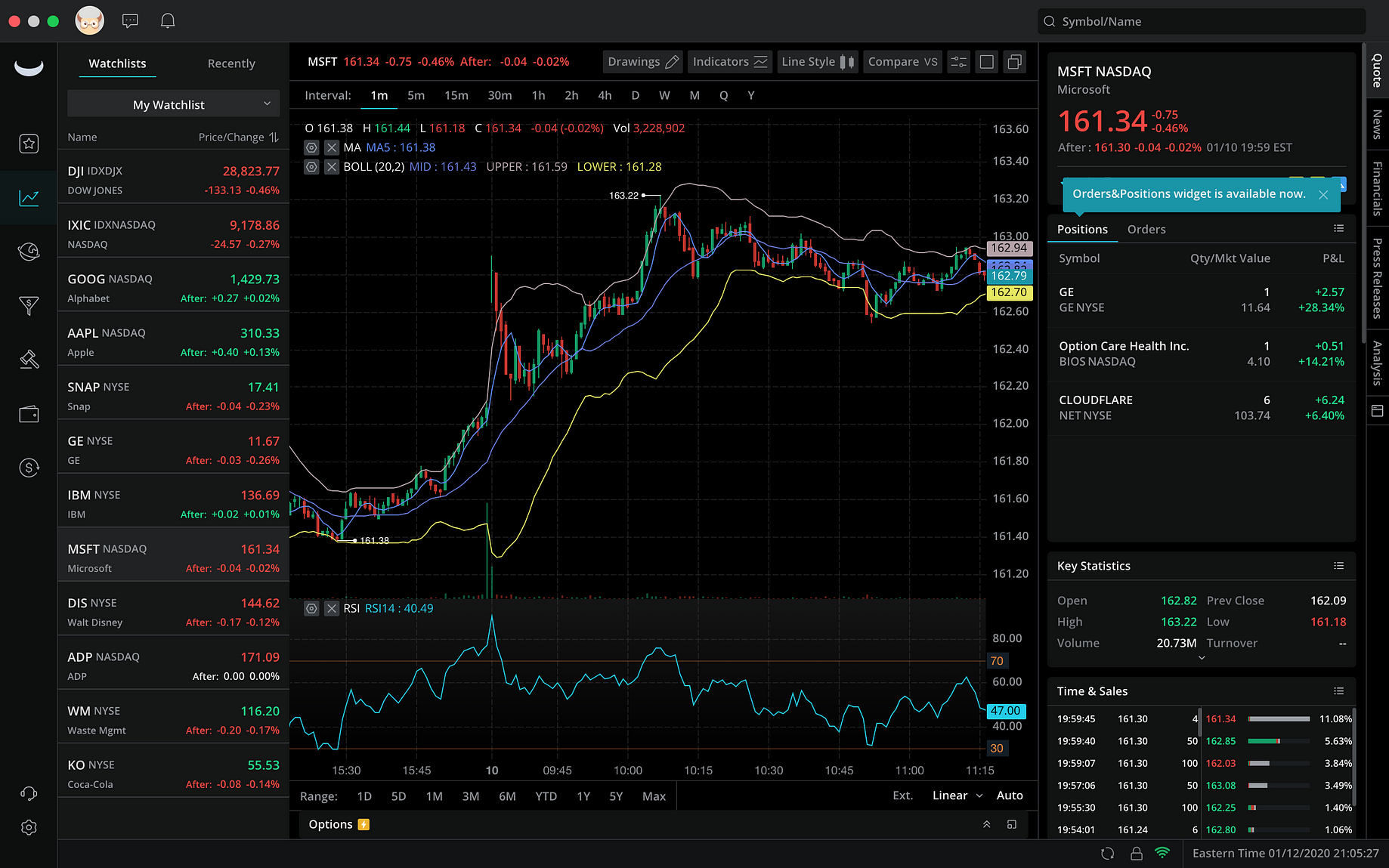Toggle Auto price scale
Viewport: 1389px width, 868px height.
pos(1010,795)
